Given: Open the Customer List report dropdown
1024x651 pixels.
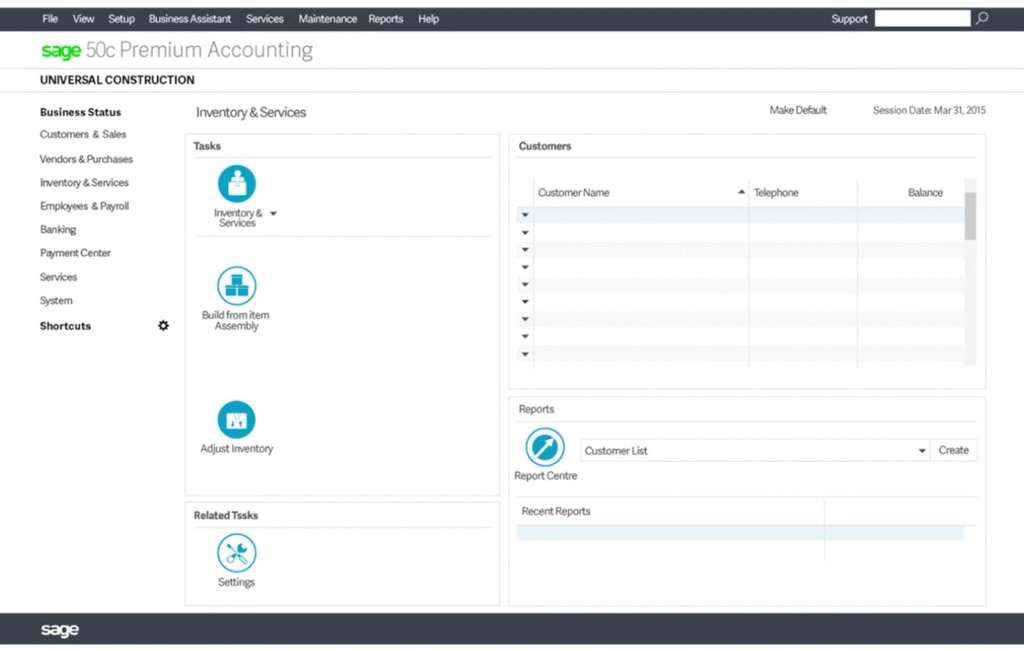Looking at the screenshot, I should [921, 451].
